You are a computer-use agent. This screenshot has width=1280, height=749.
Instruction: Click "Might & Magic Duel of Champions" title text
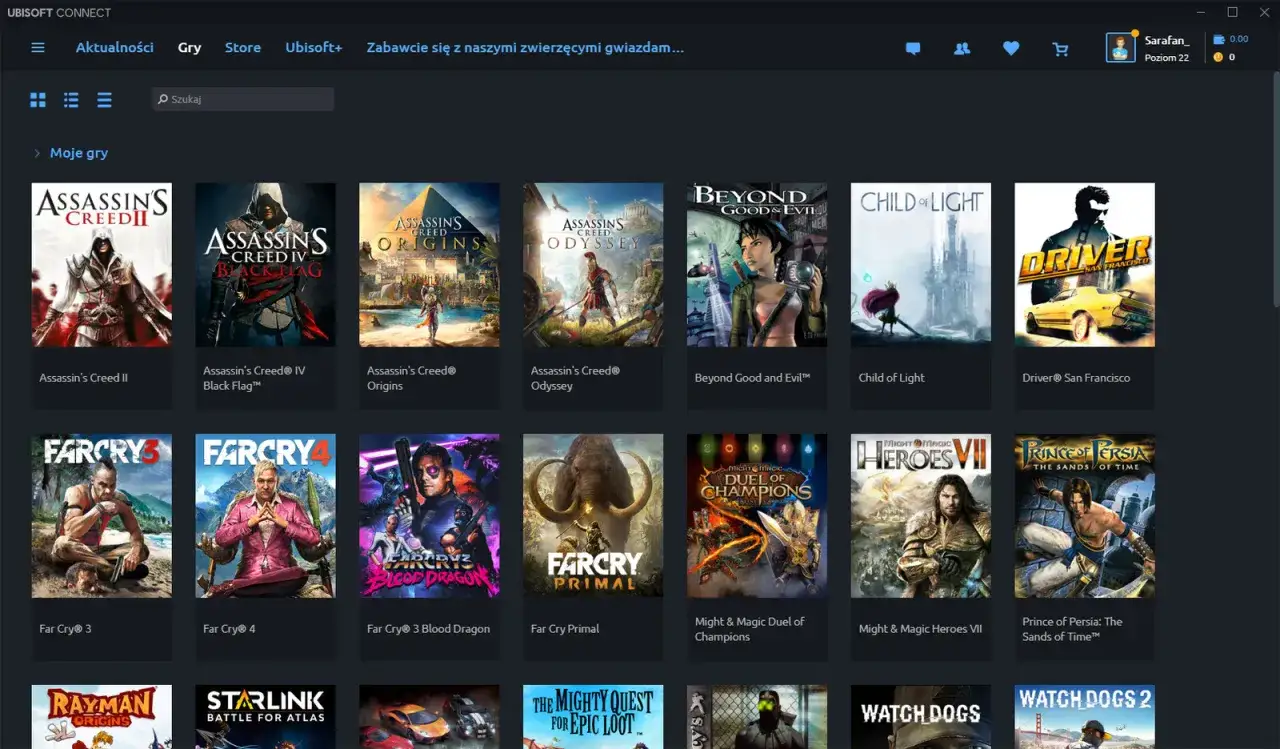[750, 629]
